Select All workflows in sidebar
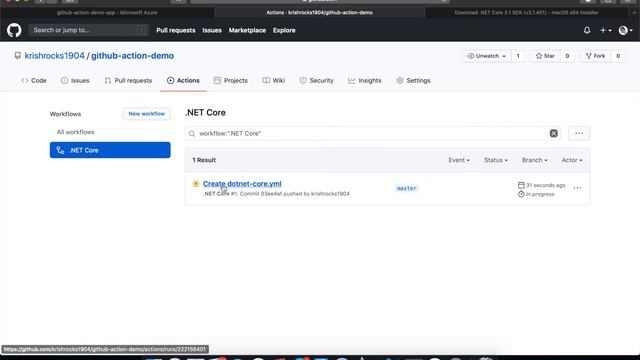 76,132
